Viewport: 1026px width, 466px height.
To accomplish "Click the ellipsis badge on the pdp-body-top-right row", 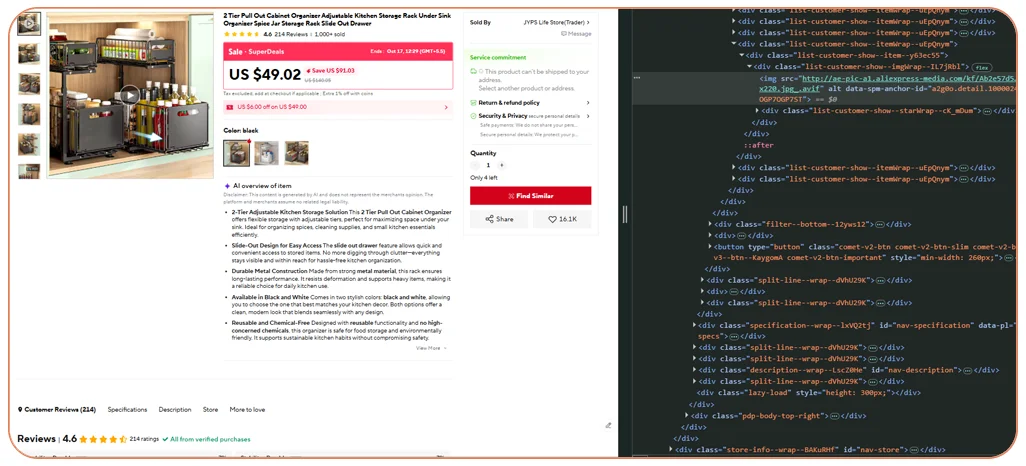I will 834,416.
